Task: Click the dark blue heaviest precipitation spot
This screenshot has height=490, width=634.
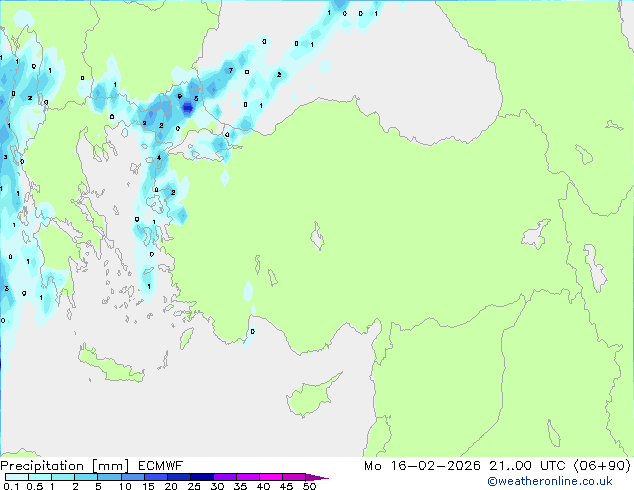Action: click(187, 108)
